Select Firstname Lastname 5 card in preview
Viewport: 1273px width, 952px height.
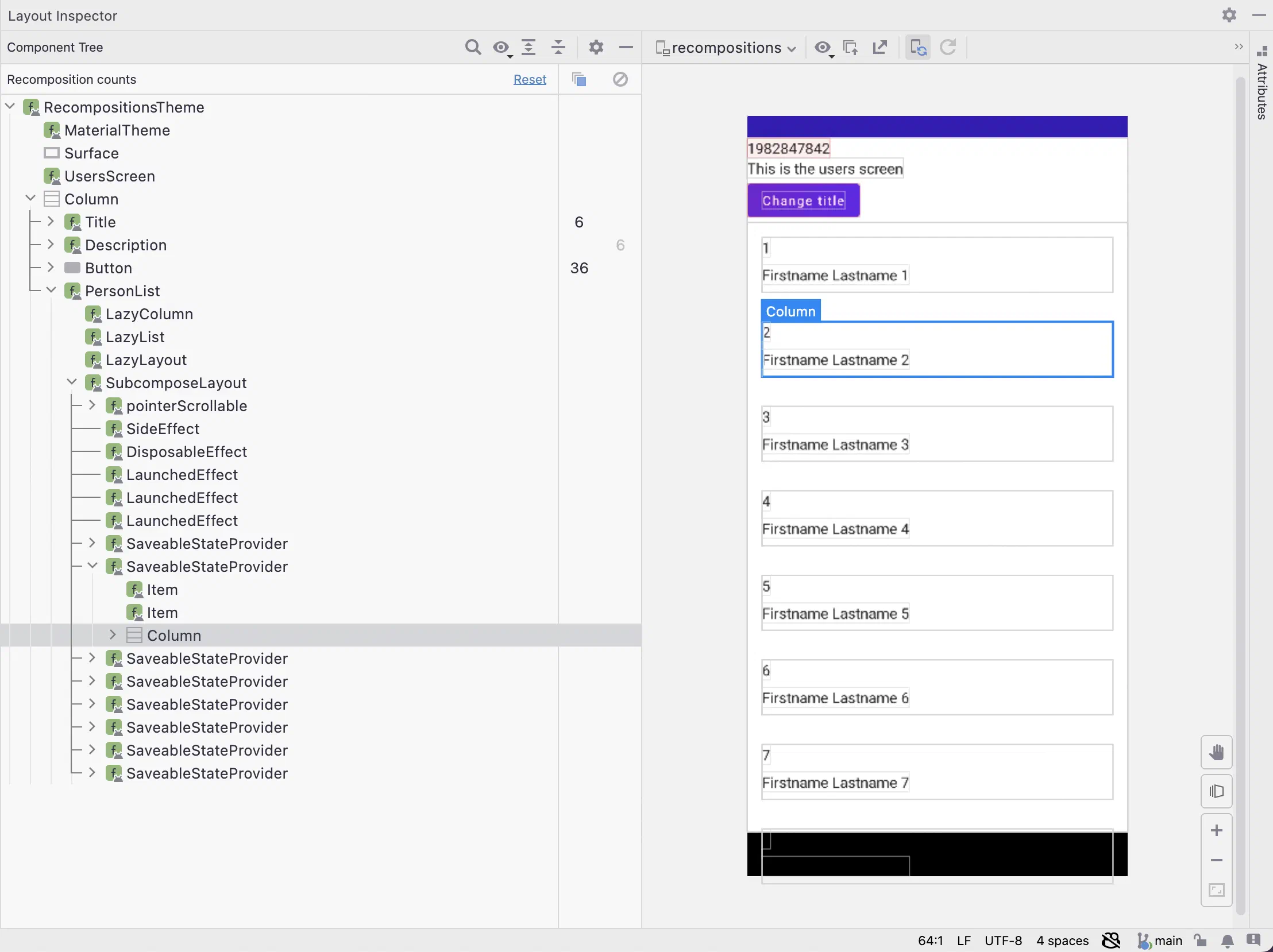click(937, 603)
